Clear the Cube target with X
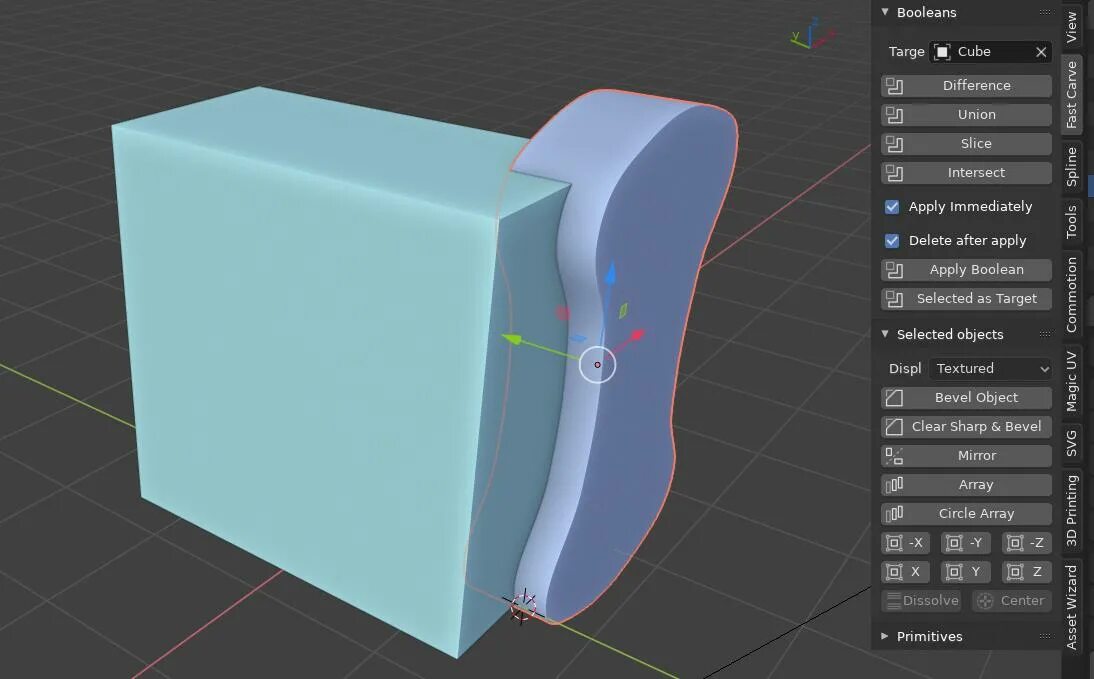Image resolution: width=1094 pixels, height=679 pixels. [x=1041, y=52]
